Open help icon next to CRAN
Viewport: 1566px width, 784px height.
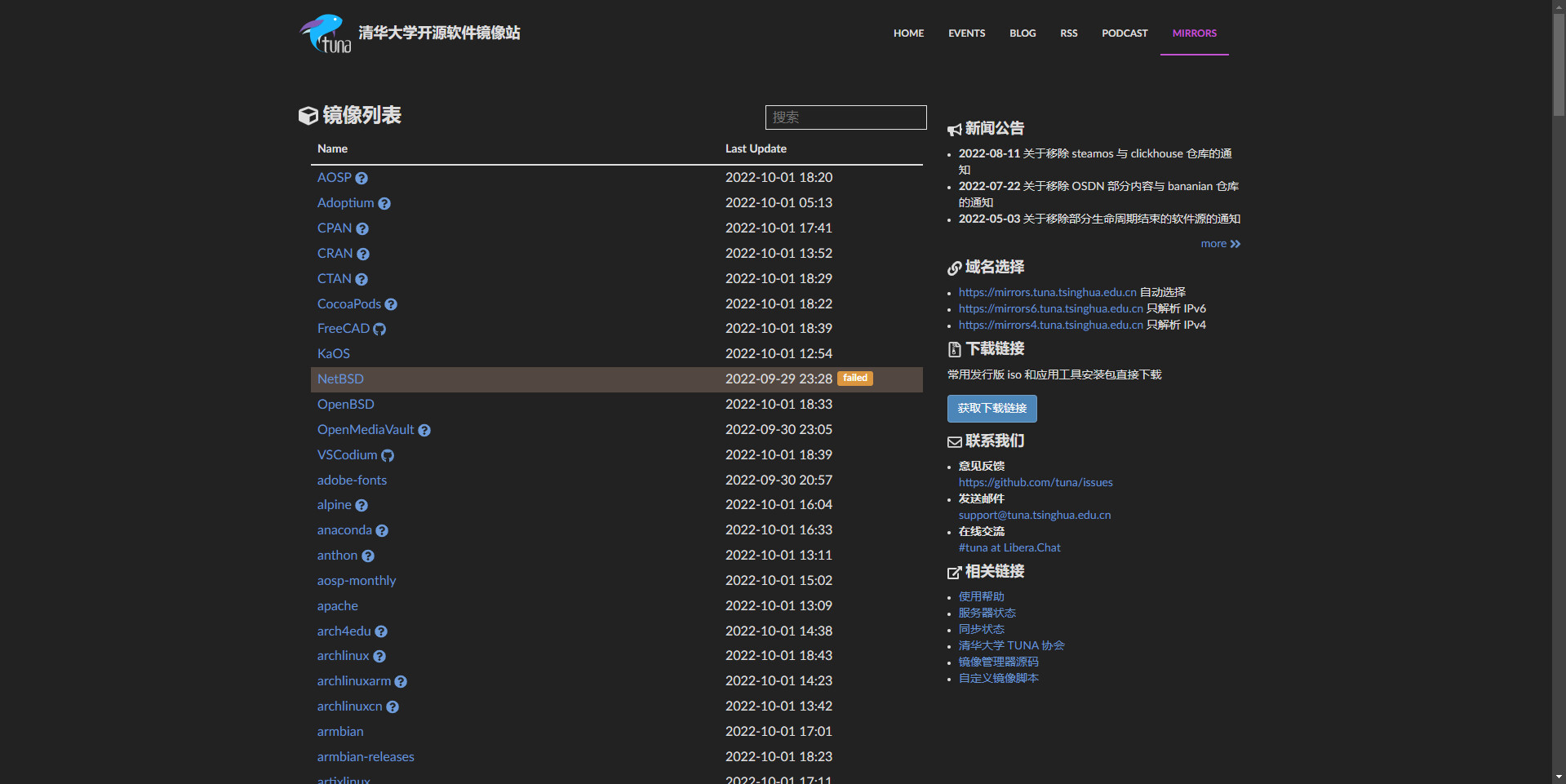(x=363, y=255)
